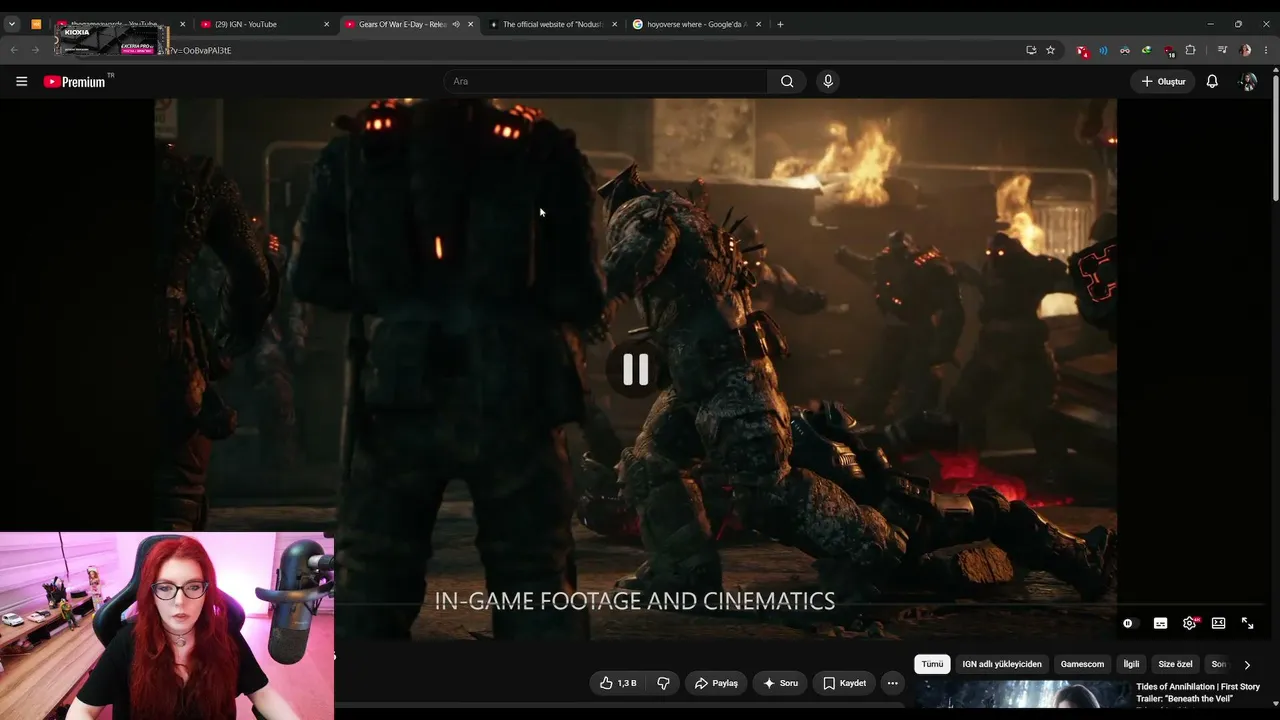Open the red extension with badge 4
Image resolution: width=1280 pixels, height=720 pixels.
point(1082,50)
